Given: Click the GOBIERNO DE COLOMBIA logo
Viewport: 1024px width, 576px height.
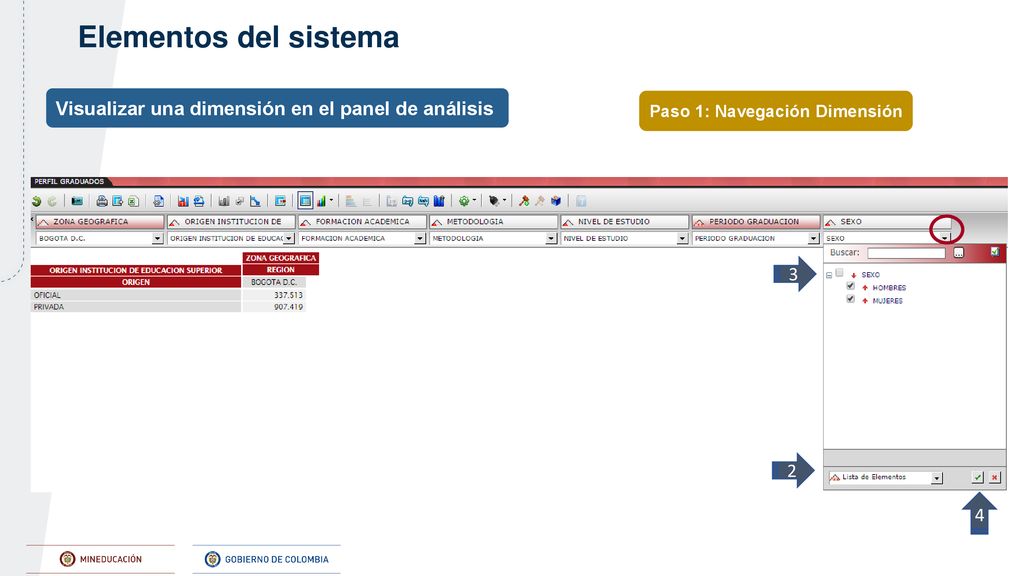Looking at the screenshot, I should click(267, 559).
